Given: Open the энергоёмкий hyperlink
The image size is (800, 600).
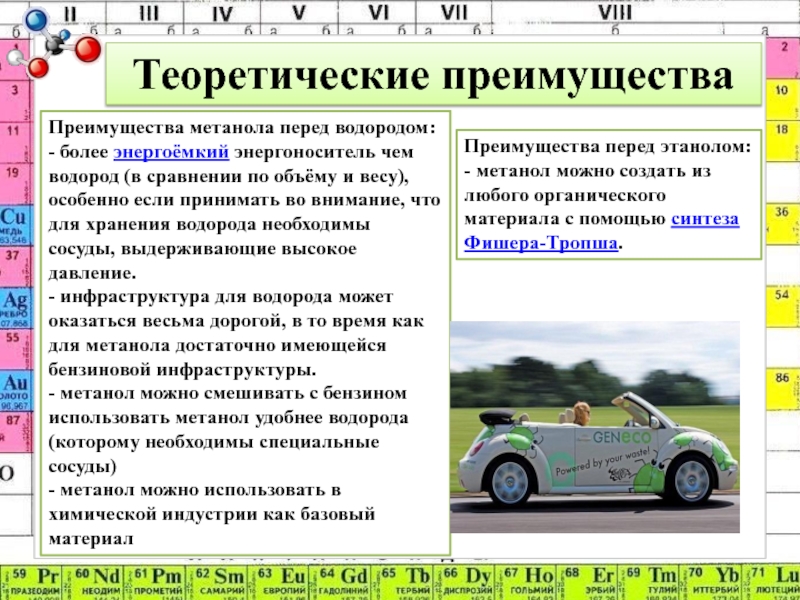Looking at the screenshot, I should [x=173, y=153].
